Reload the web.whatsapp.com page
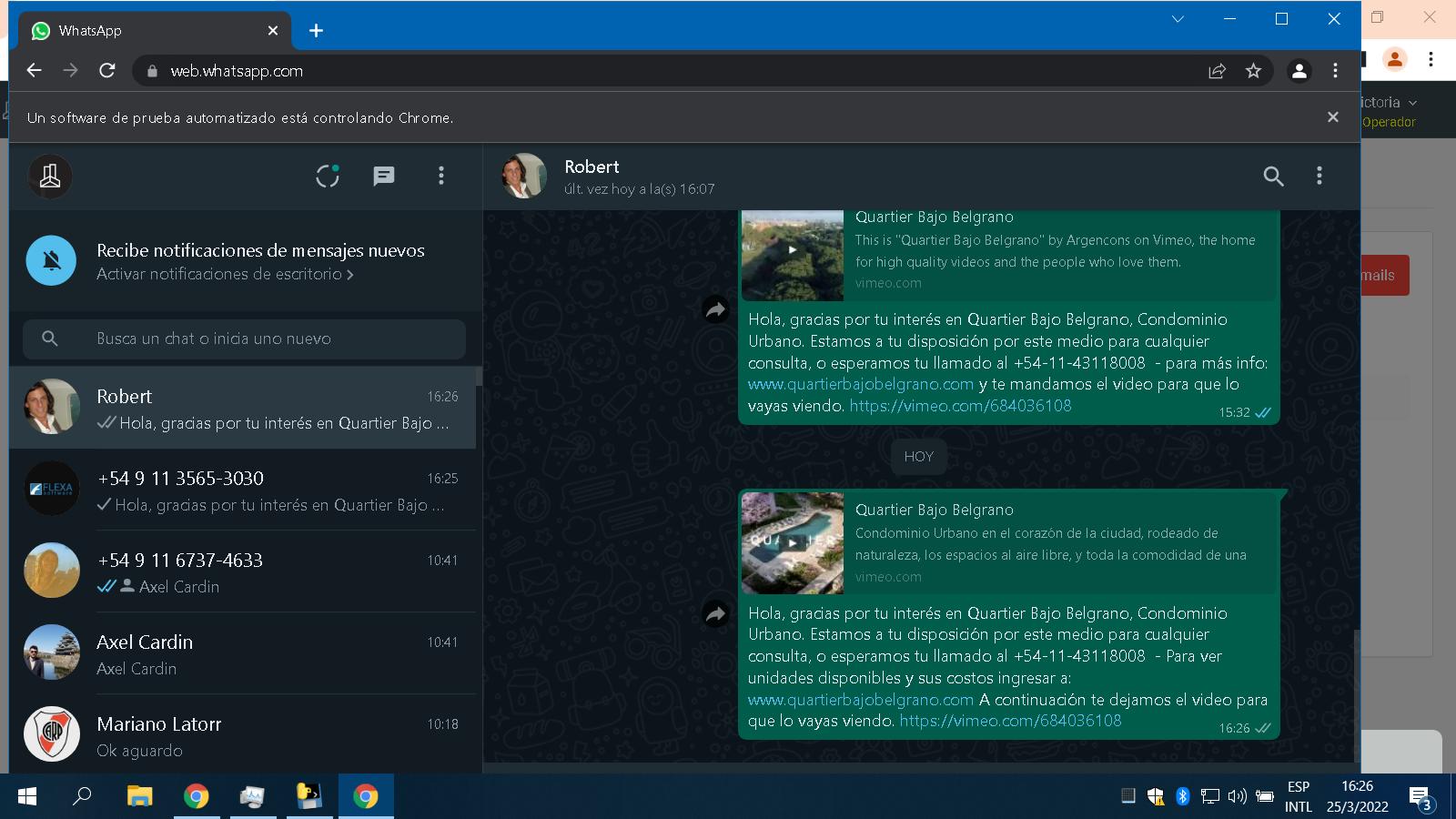Viewport: 1456px width, 819px height. (x=107, y=70)
